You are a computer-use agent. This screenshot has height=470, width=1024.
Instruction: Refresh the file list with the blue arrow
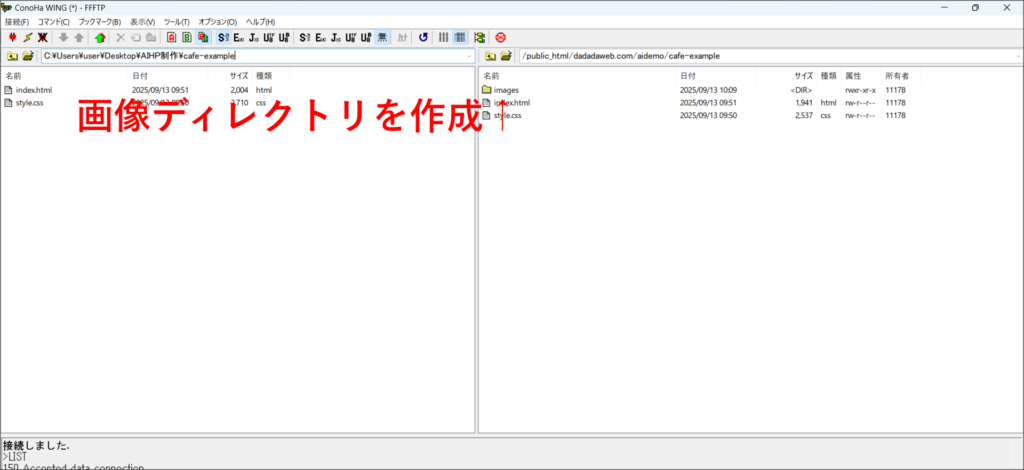423,37
